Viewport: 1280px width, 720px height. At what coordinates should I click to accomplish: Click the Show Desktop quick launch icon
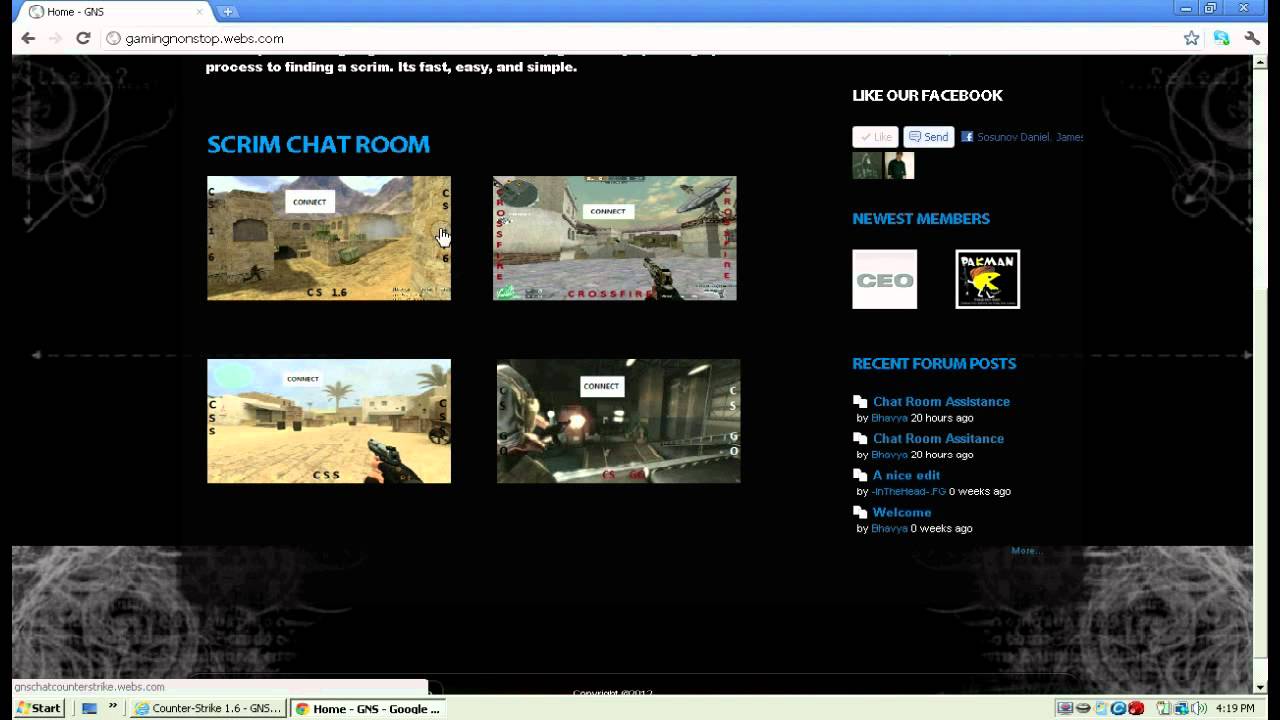coord(89,708)
